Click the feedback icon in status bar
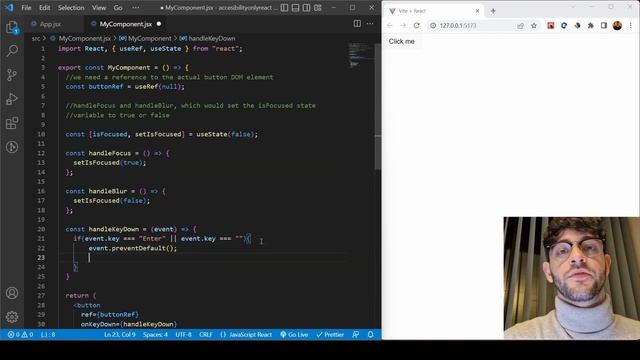This screenshot has width=640, height=360. (x=356, y=335)
